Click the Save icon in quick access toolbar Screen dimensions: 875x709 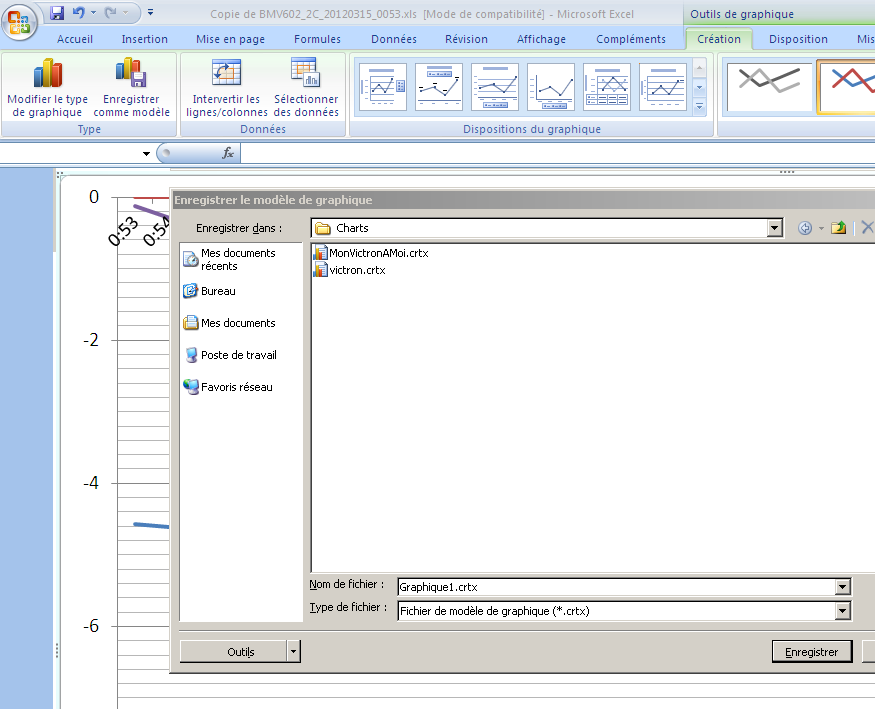click(57, 13)
